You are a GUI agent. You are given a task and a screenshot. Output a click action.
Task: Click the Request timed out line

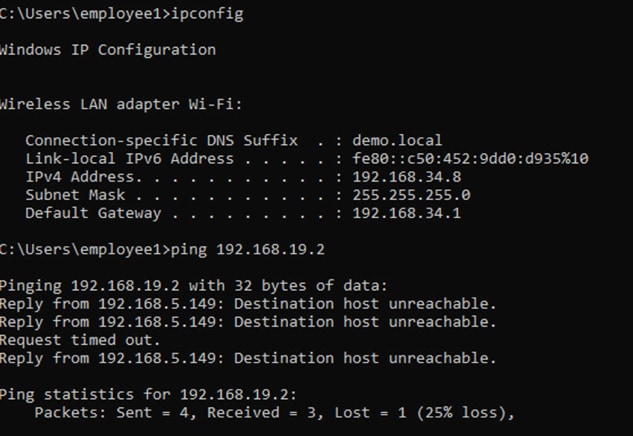(80, 340)
